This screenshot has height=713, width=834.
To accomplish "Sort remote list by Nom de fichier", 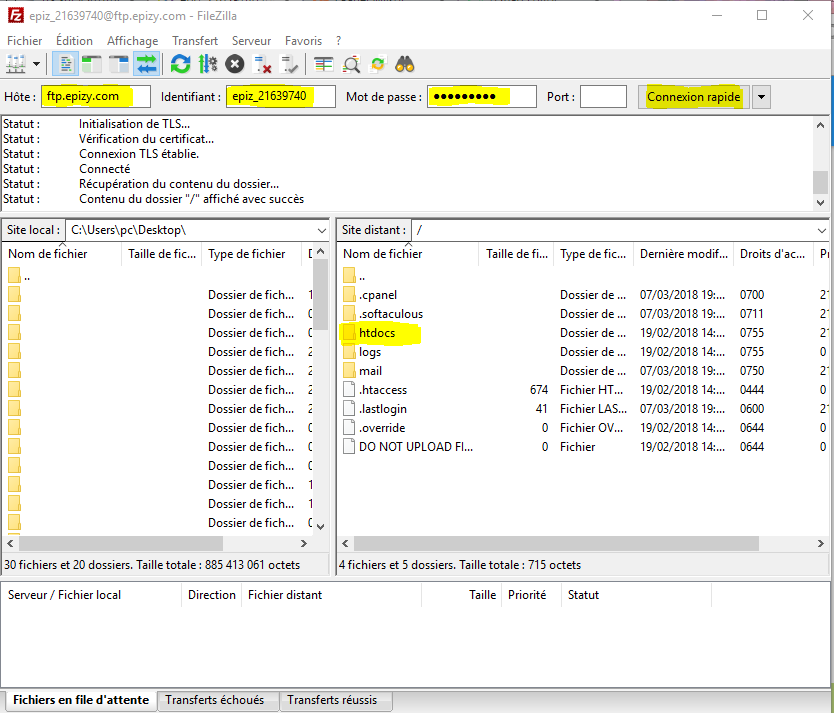I will click(408, 254).
